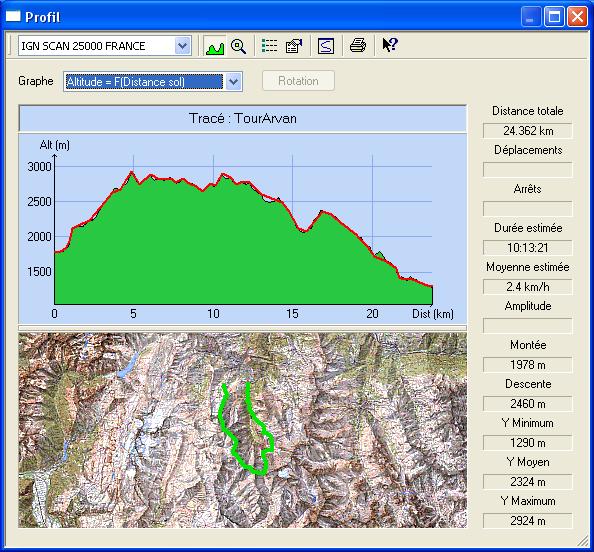The image size is (594, 552).
Task: Click the Distance totale value field
Action: click(527, 131)
